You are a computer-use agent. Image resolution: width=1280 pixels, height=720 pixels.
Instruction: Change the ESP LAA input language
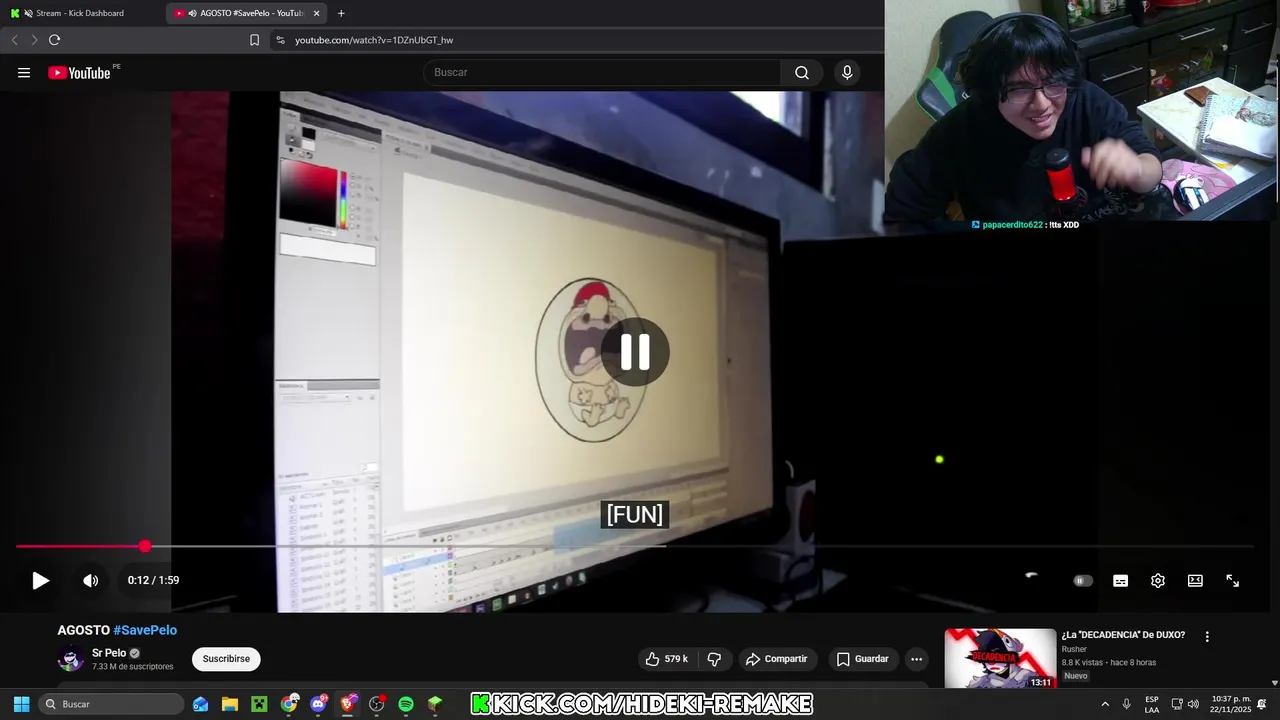click(1152, 704)
